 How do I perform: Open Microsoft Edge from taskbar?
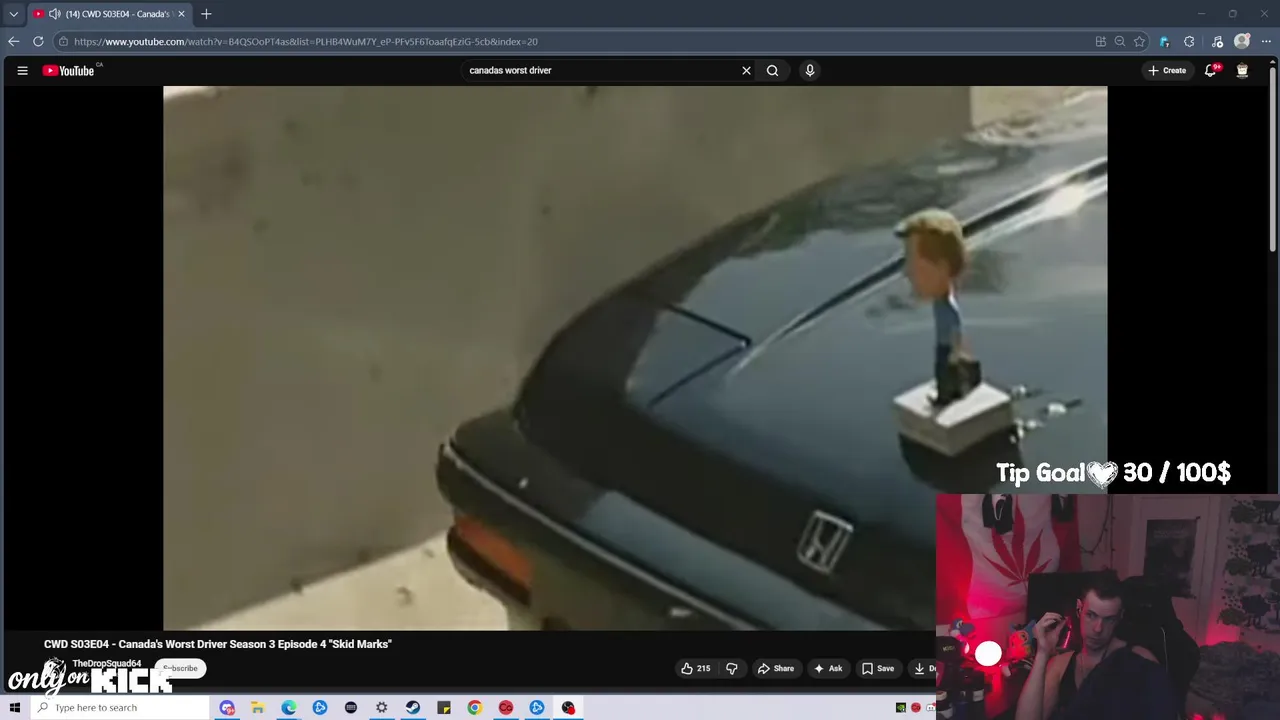point(288,707)
